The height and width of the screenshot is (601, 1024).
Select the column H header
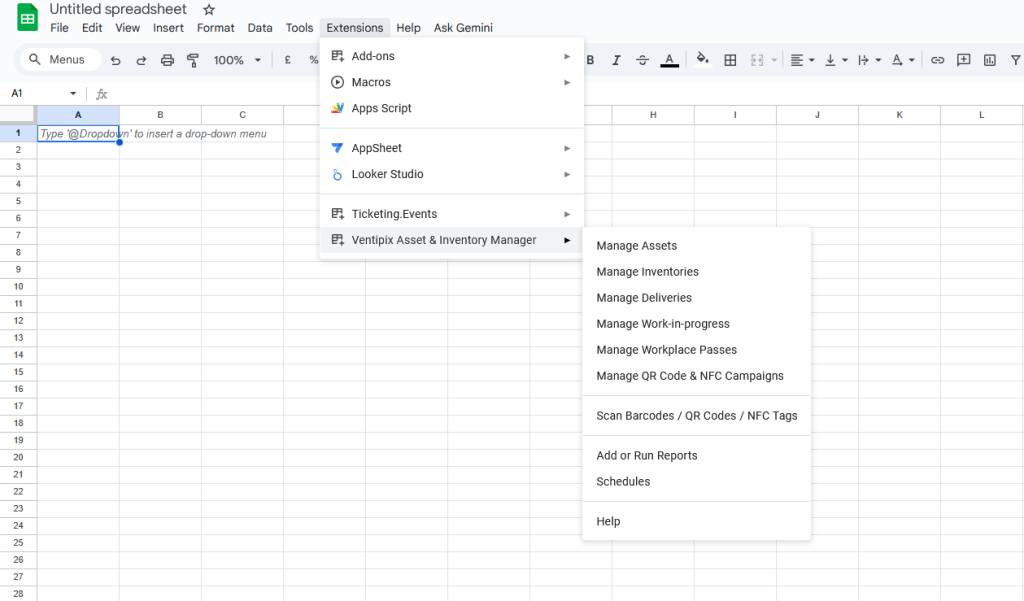tap(653, 115)
